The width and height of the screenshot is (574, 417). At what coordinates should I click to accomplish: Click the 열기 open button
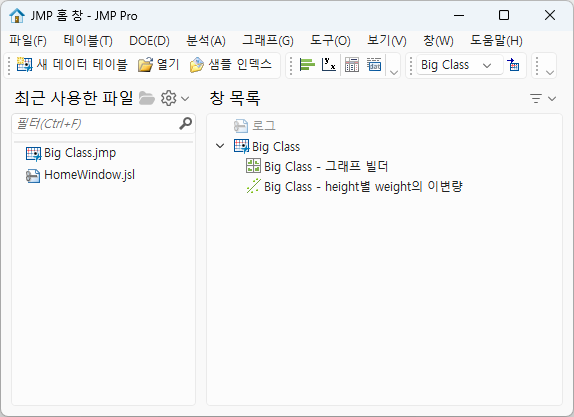pos(159,65)
